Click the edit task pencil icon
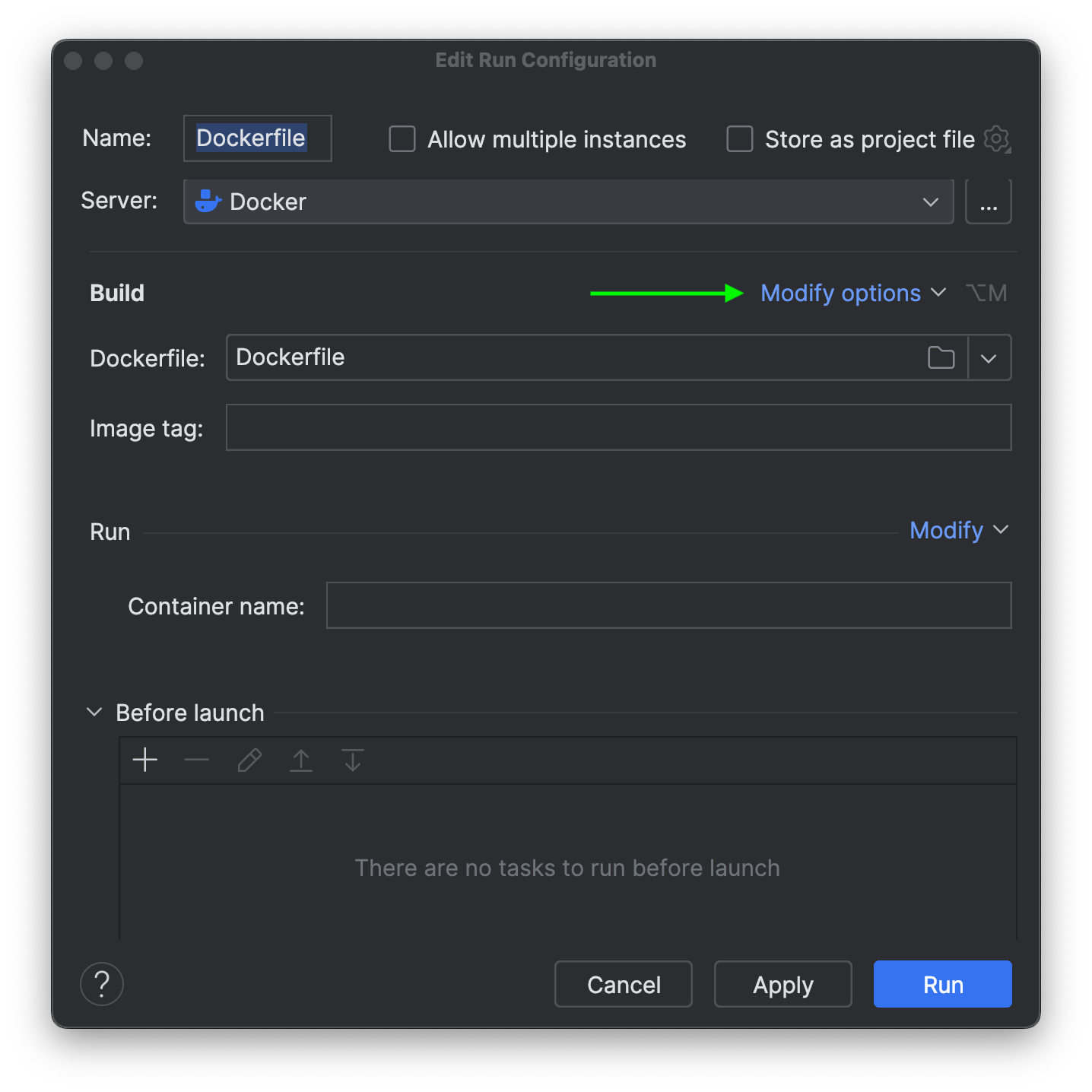This screenshot has height=1092, width=1092. [249, 760]
